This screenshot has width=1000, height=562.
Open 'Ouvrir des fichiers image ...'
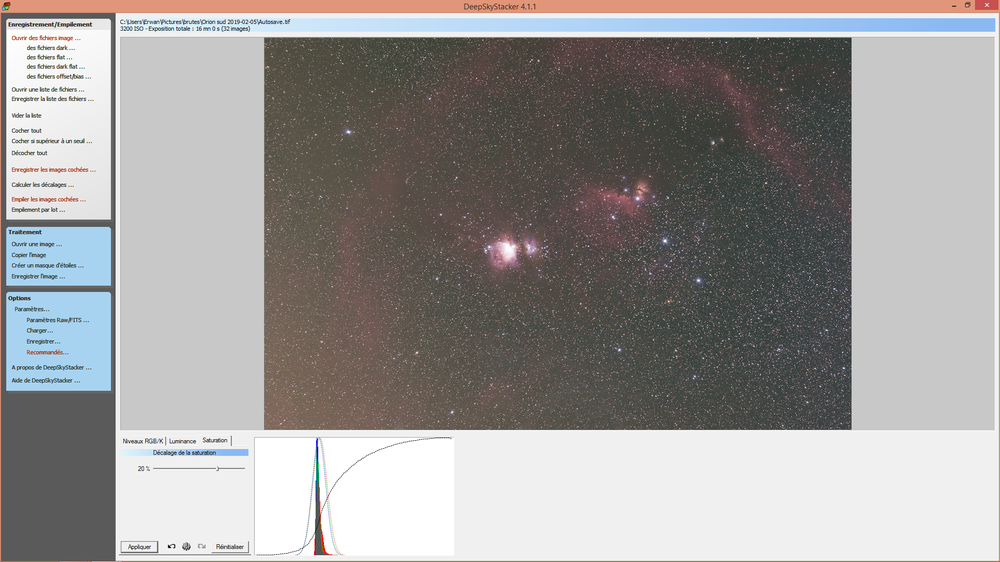coord(46,38)
